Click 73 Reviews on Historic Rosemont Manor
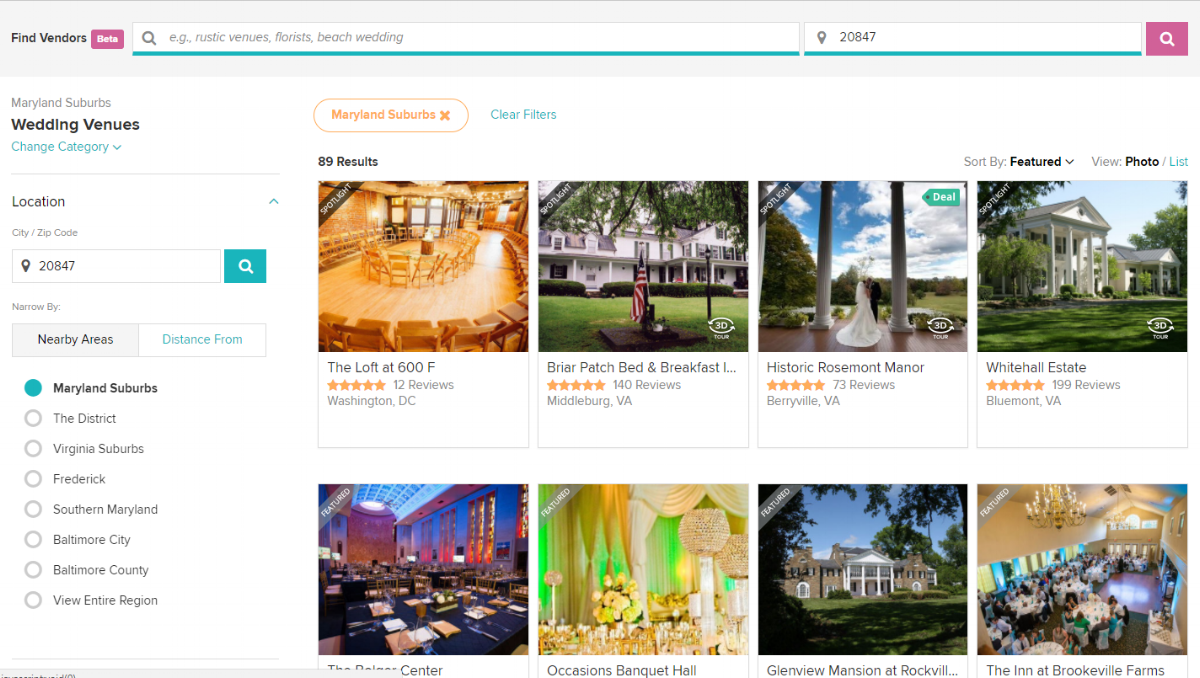Viewport: 1200px width, 678px height. pyautogui.click(x=864, y=385)
